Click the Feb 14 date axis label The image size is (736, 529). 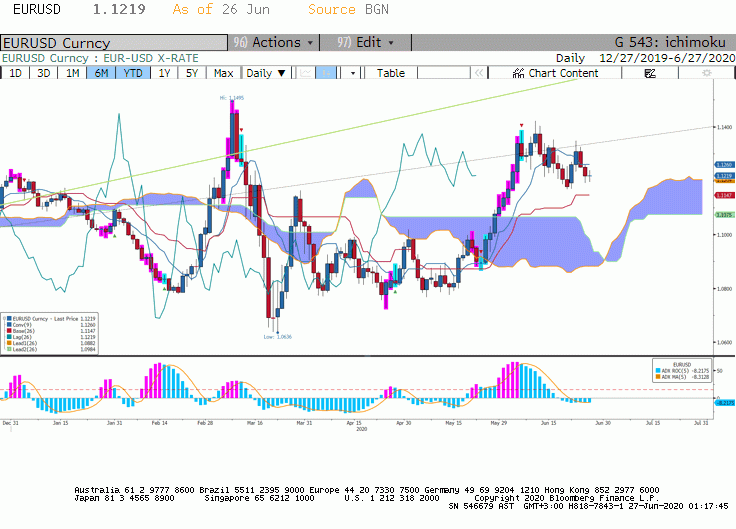coord(159,423)
